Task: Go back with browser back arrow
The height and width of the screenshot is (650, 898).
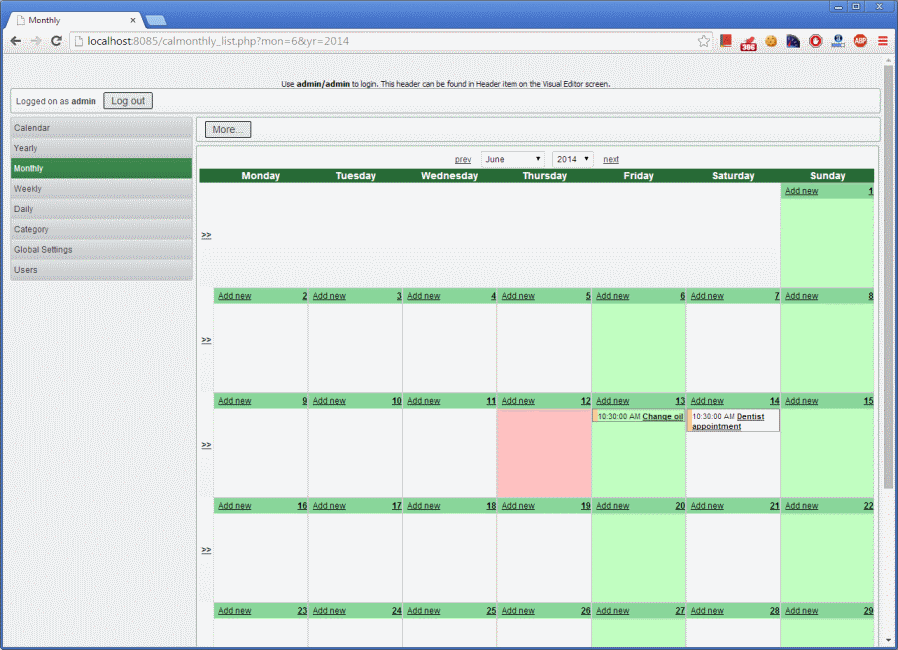Action: point(16,41)
